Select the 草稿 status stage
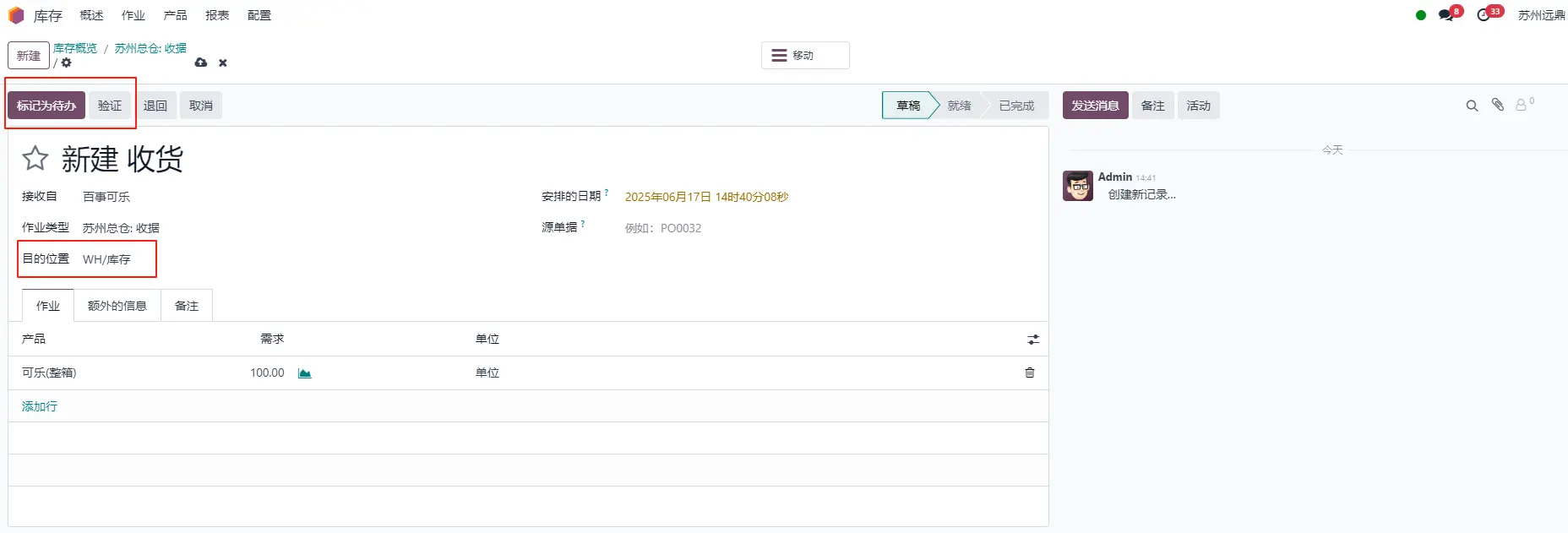The width and height of the screenshot is (1568, 533). 908,106
